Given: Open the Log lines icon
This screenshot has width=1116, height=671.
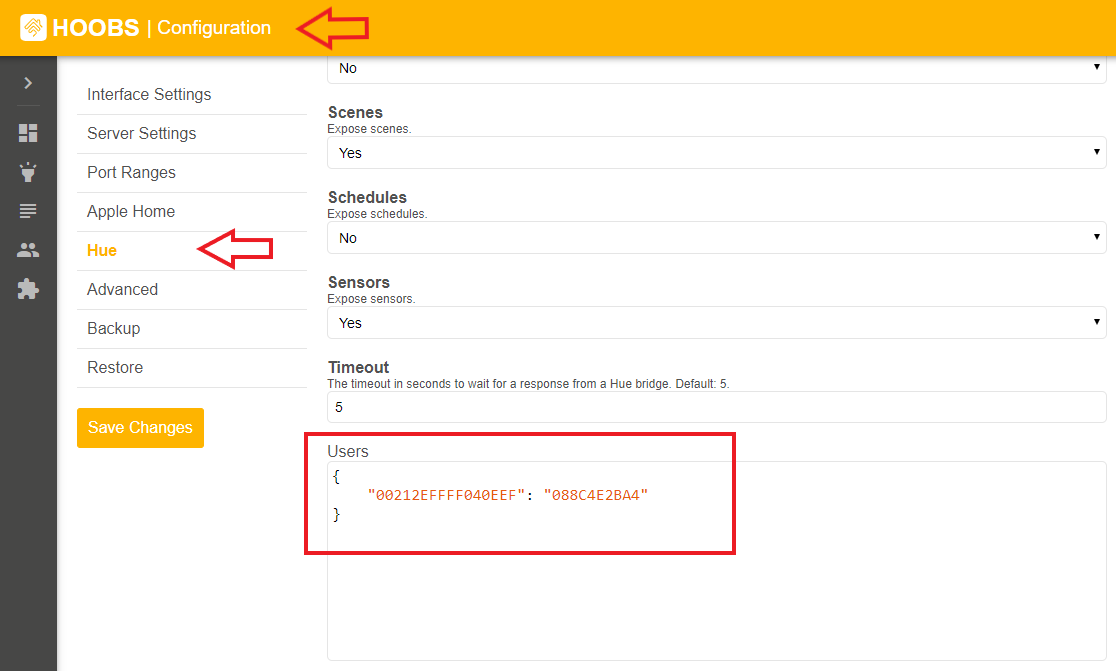Looking at the screenshot, I should tap(28, 211).
